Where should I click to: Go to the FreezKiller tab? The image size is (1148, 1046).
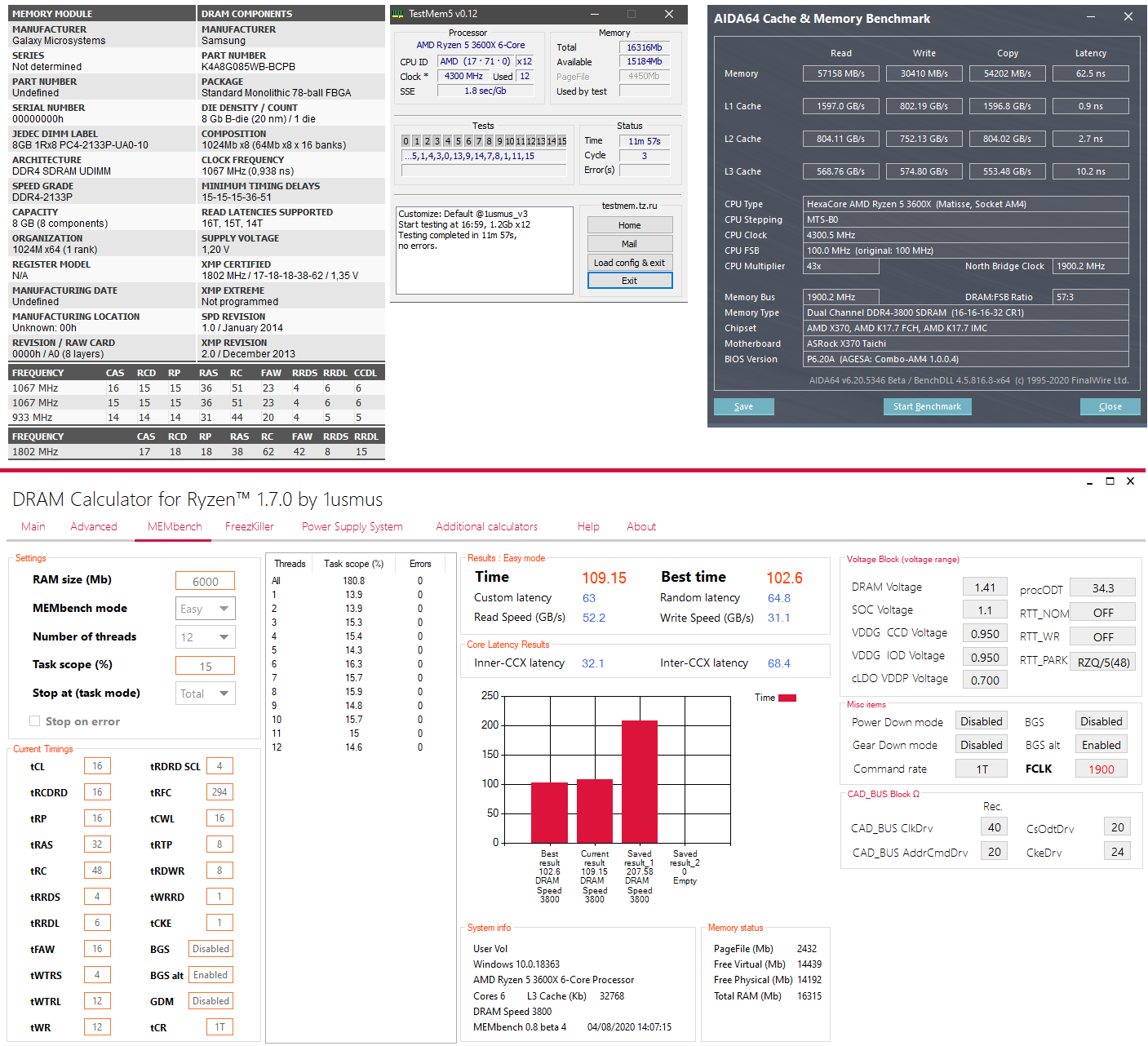[x=250, y=526]
